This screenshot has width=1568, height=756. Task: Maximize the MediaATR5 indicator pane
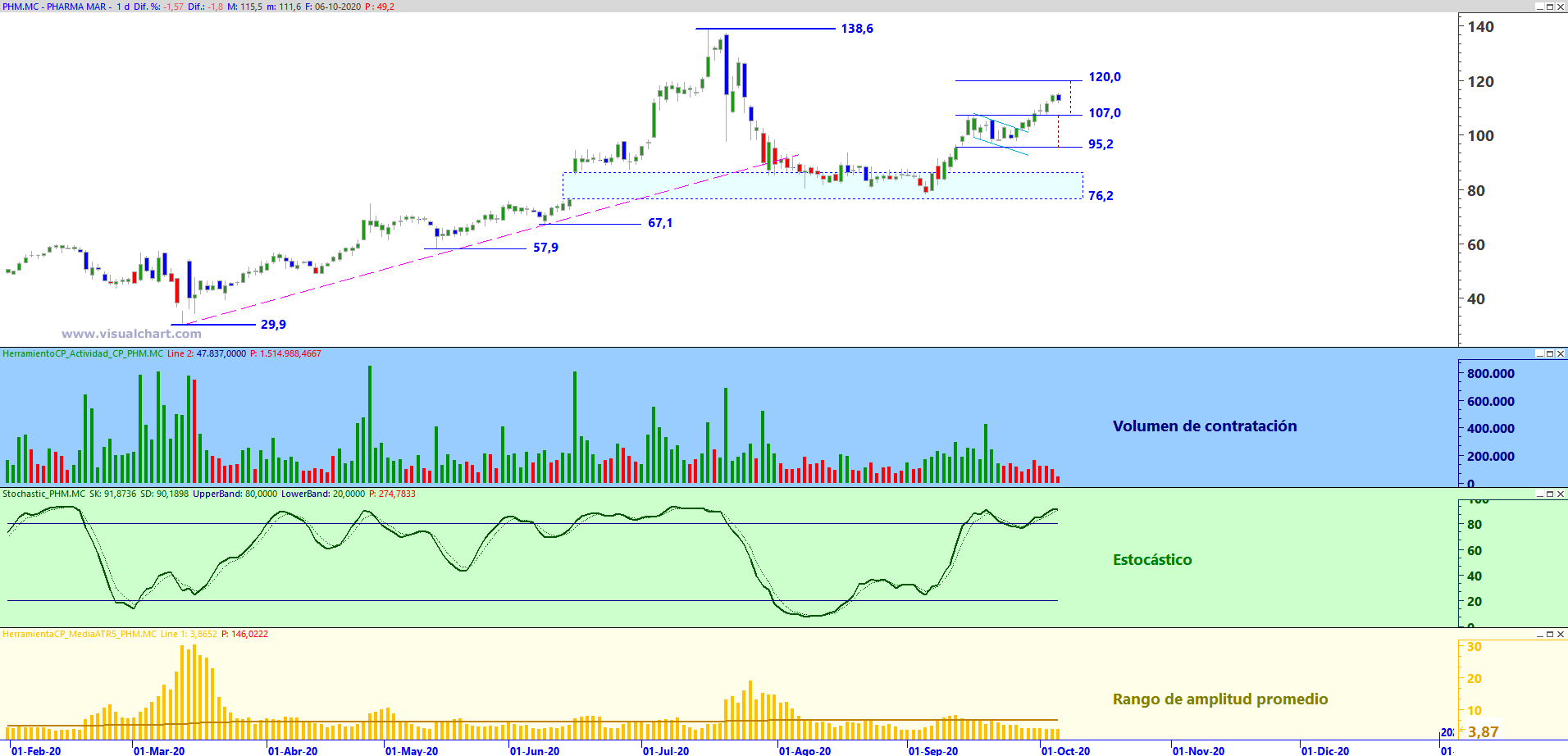[1550, 634]
